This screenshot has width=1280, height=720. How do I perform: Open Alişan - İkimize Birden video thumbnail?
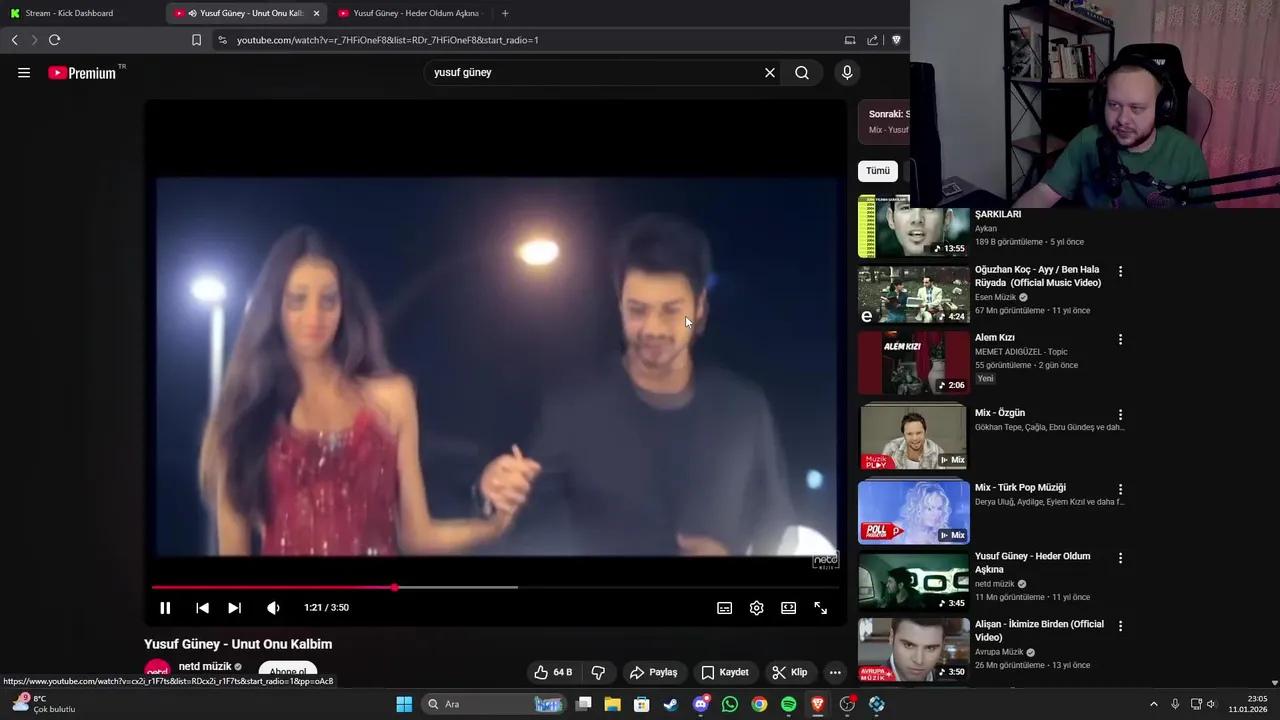pos(914,649)
